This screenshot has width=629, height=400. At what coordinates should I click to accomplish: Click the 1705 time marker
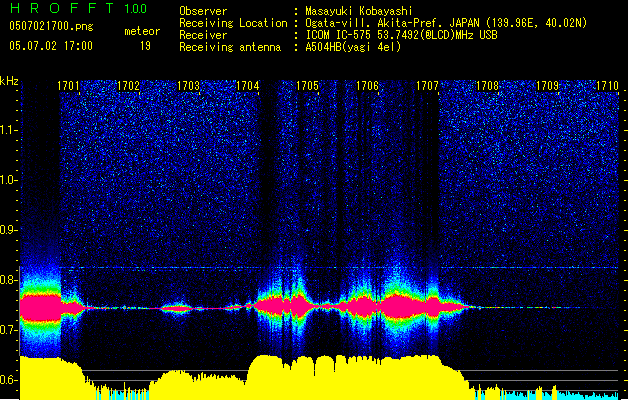click(x=308, y=86)
